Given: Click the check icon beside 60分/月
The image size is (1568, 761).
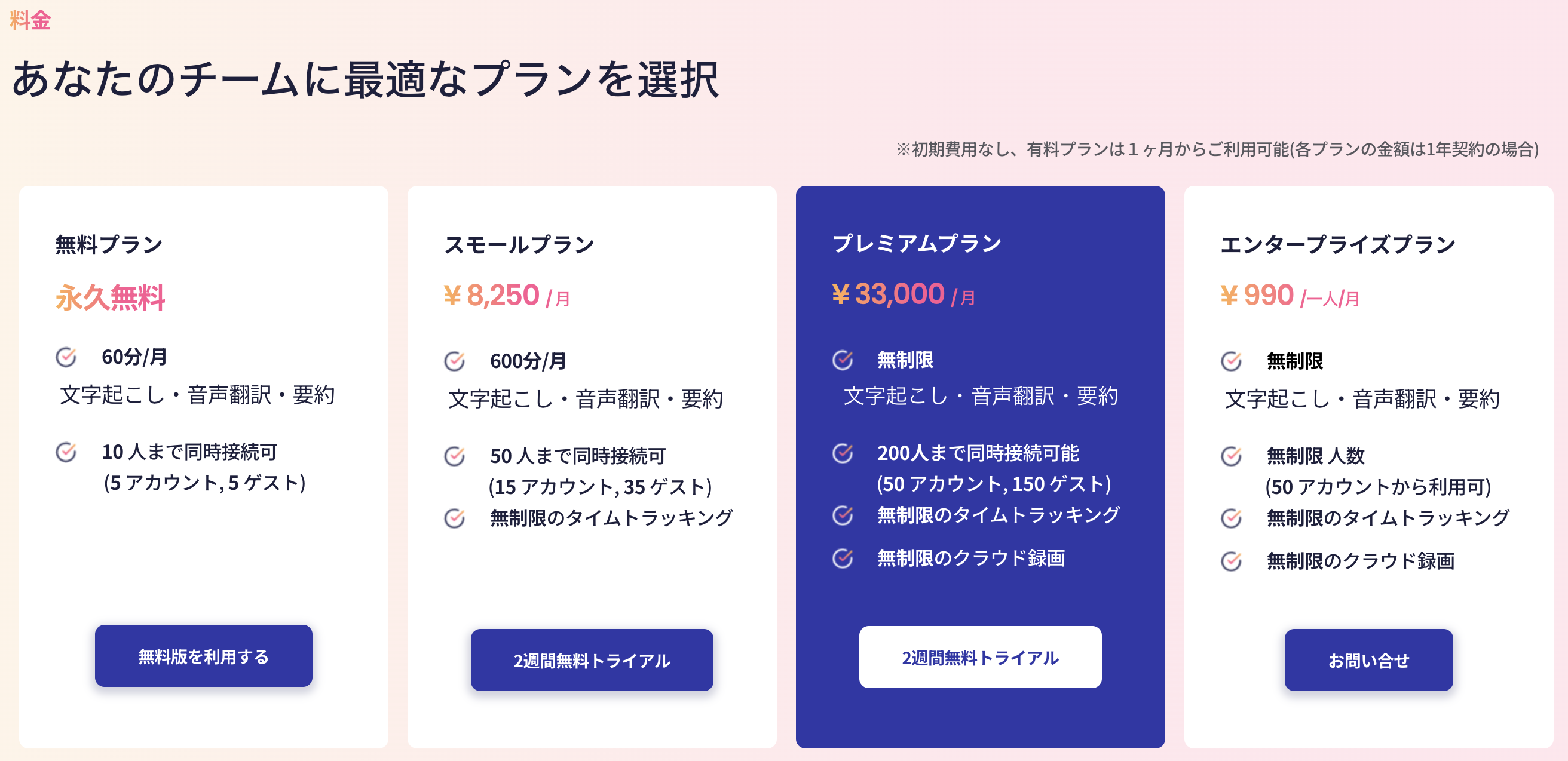Looking at the screenshot, I should (66, 357).
